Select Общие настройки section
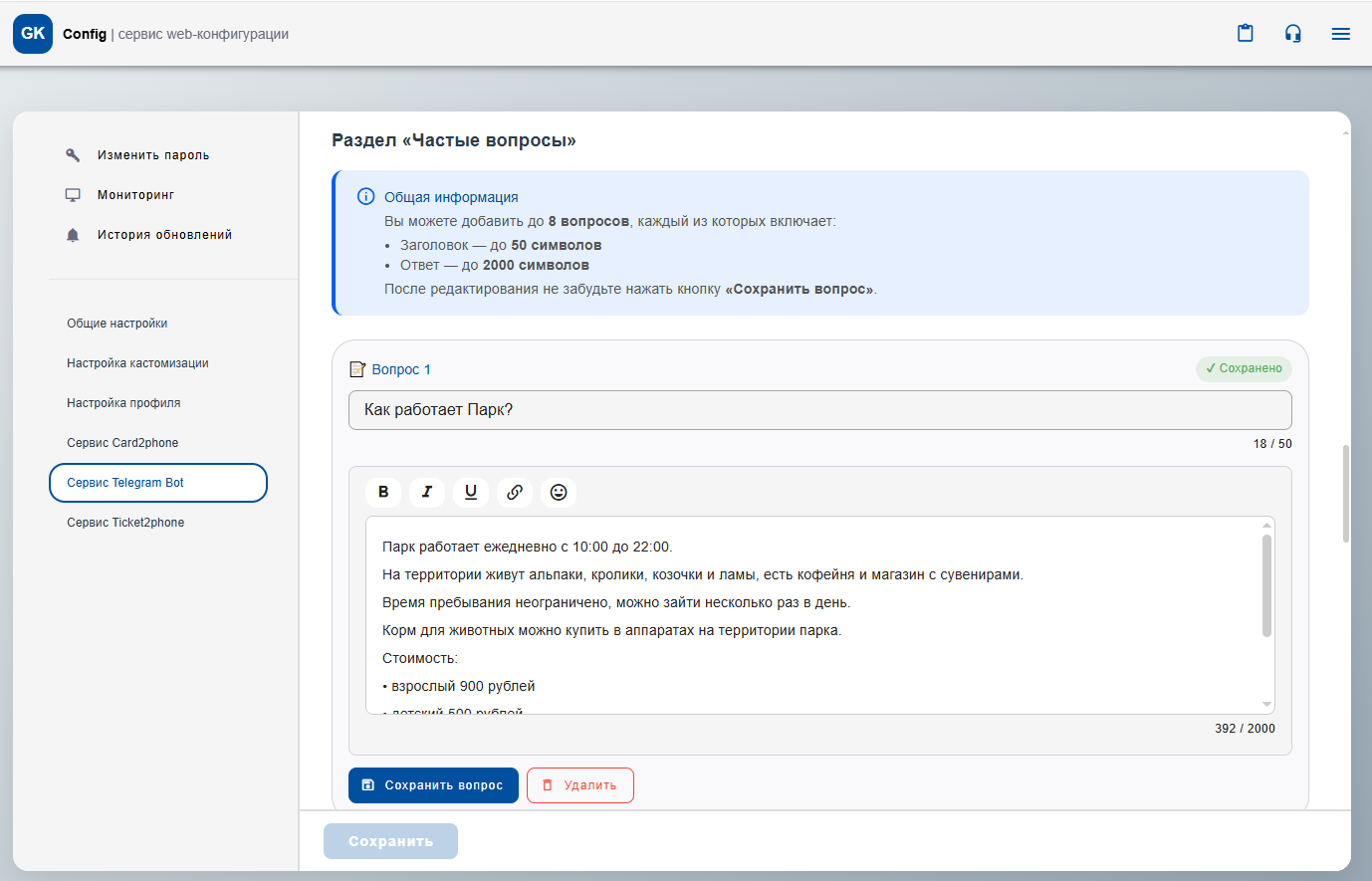The width and height of the screenshot is (1372, 881). click(116, 324)
